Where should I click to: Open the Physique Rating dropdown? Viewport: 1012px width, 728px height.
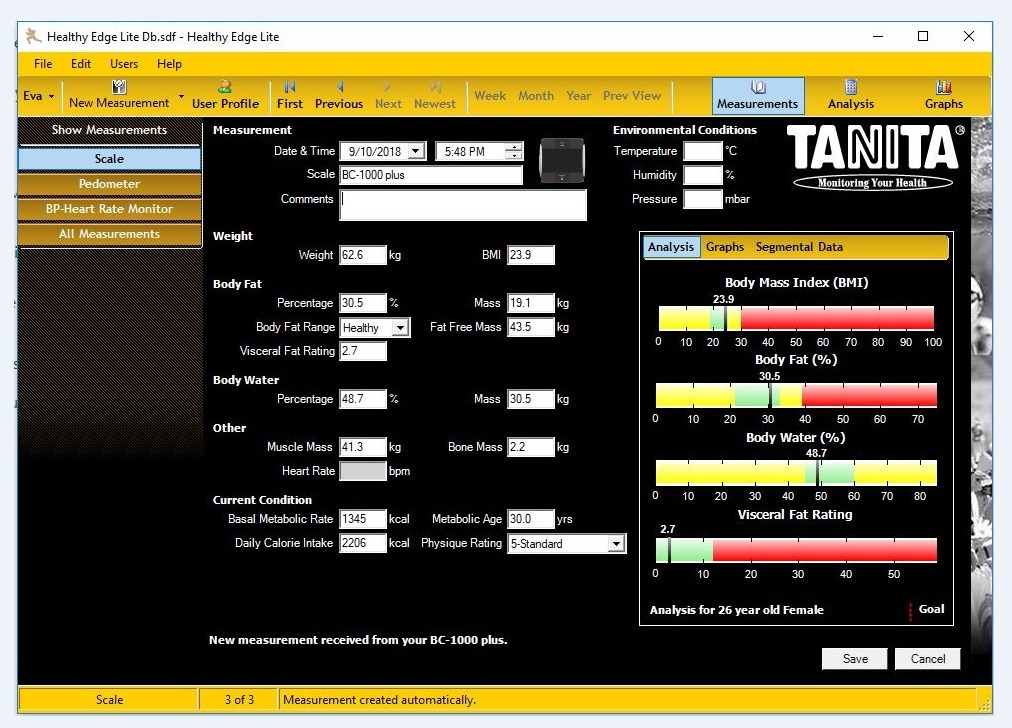(616, 543)
